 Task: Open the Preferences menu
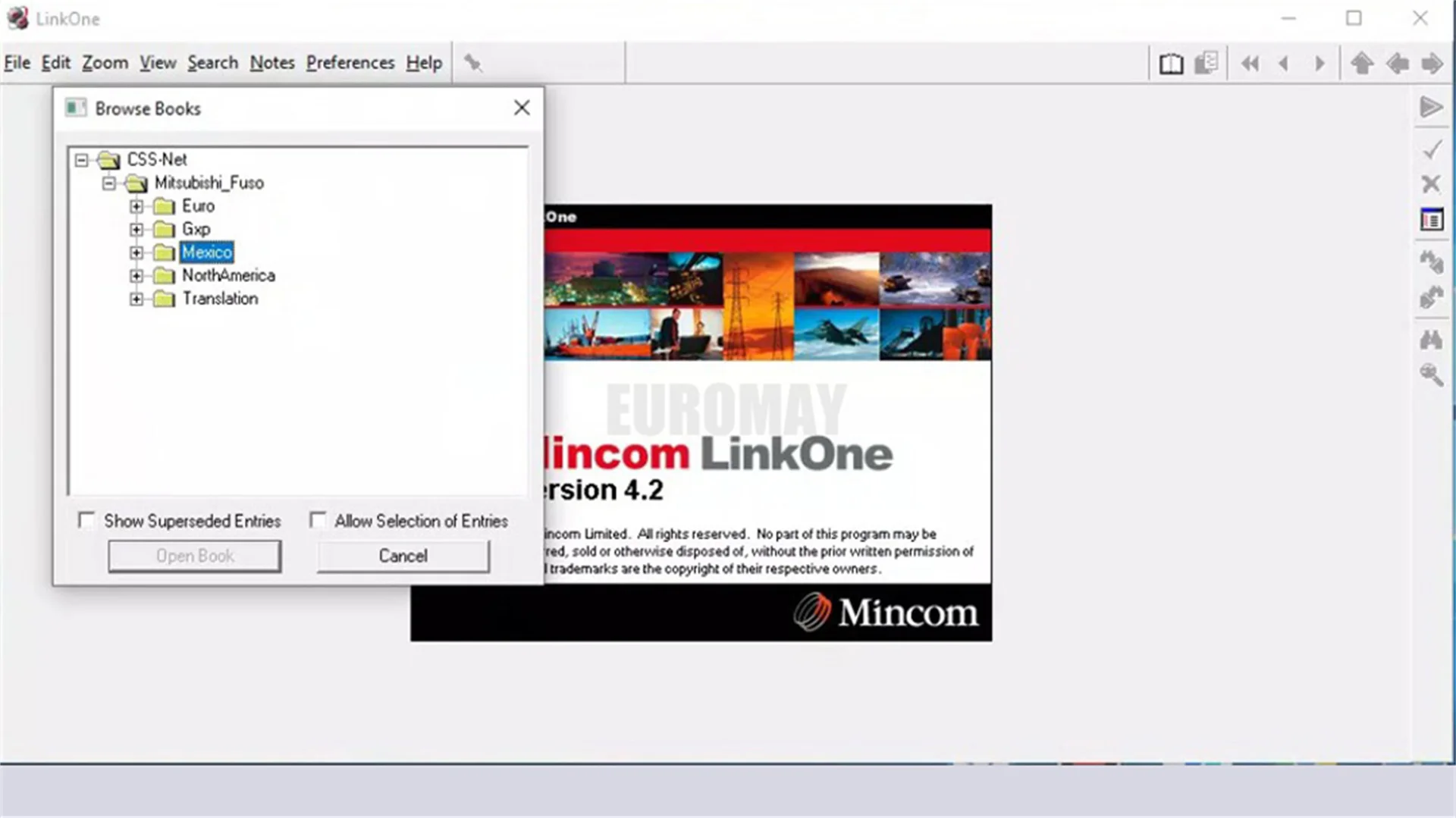(350, 63)
